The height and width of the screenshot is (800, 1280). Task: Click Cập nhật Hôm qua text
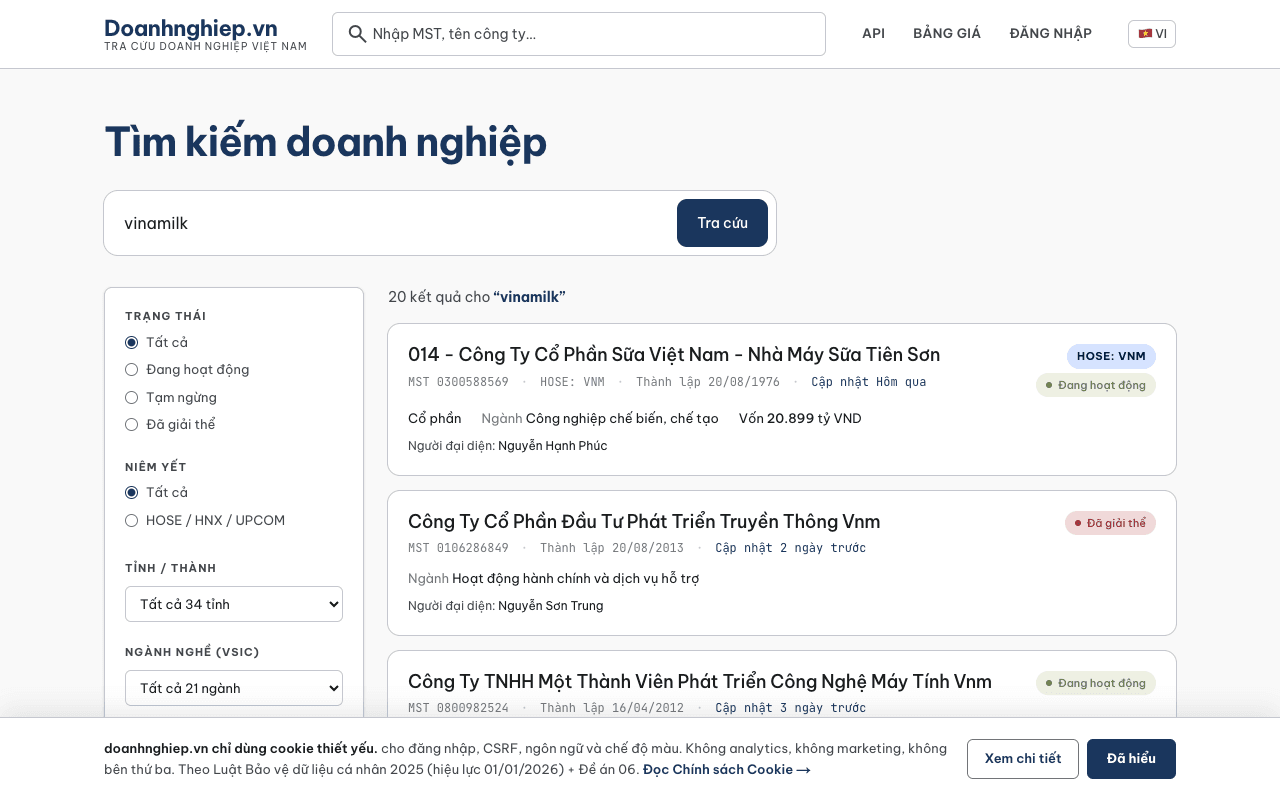coord(869,382)
